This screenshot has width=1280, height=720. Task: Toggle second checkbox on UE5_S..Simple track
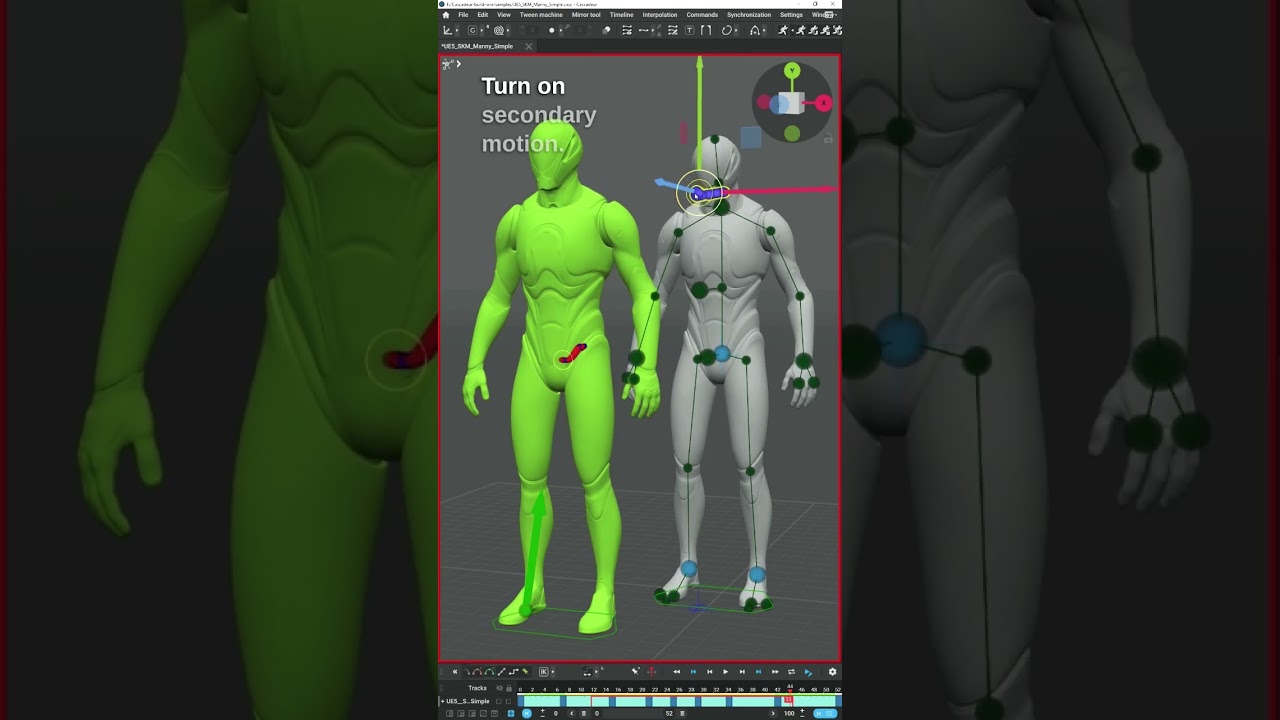(508, 701)
